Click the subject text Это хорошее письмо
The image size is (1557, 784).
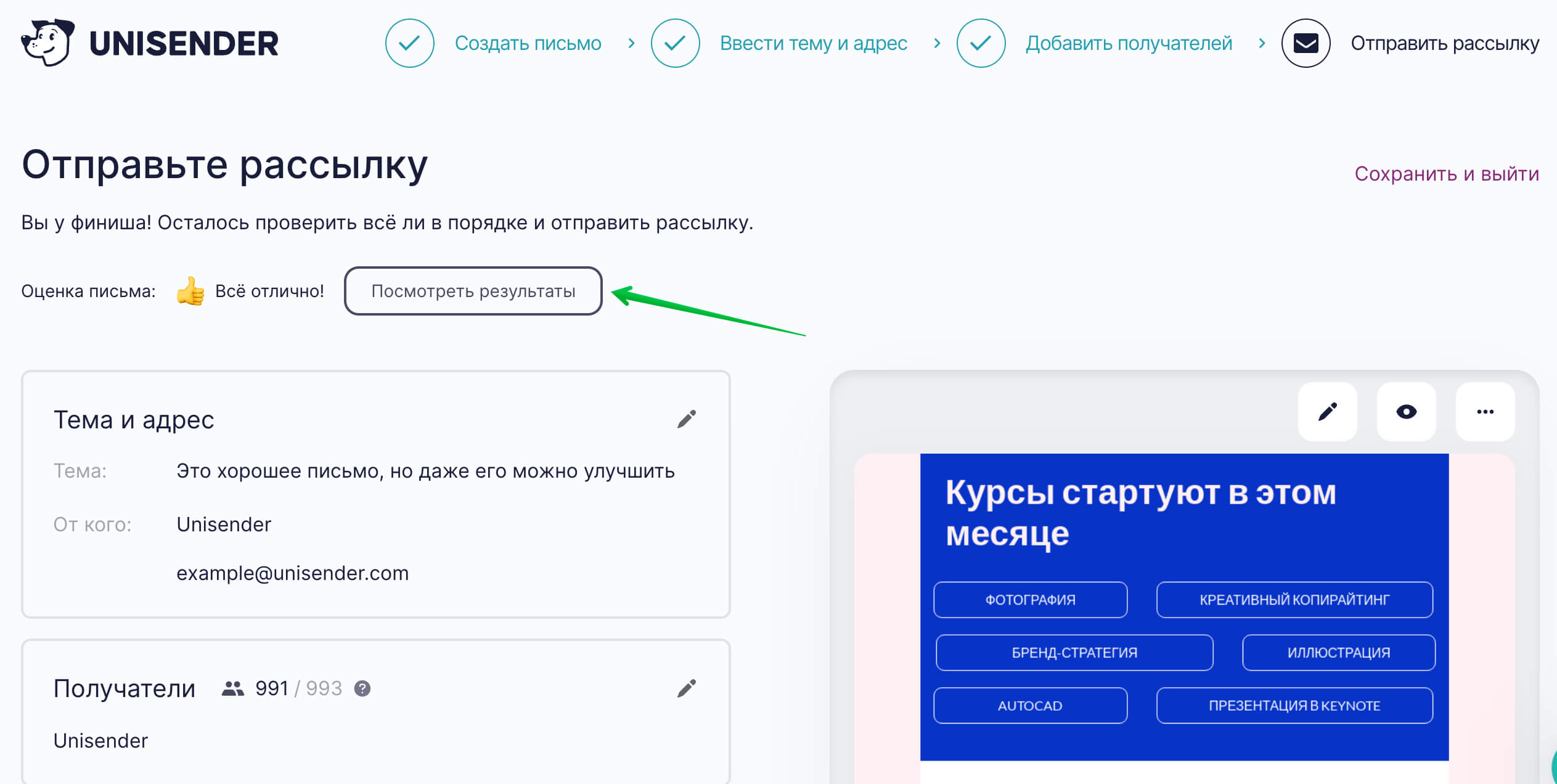pos(425,471)
